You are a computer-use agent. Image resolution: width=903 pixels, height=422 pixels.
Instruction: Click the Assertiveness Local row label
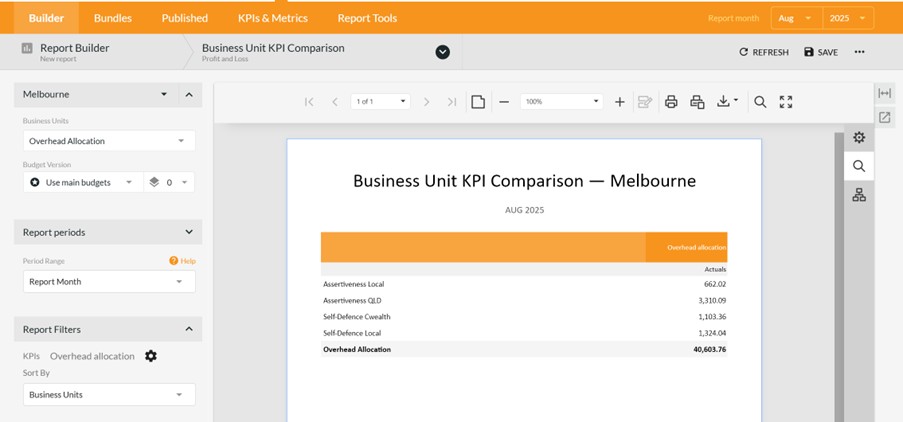click(354, 284)
